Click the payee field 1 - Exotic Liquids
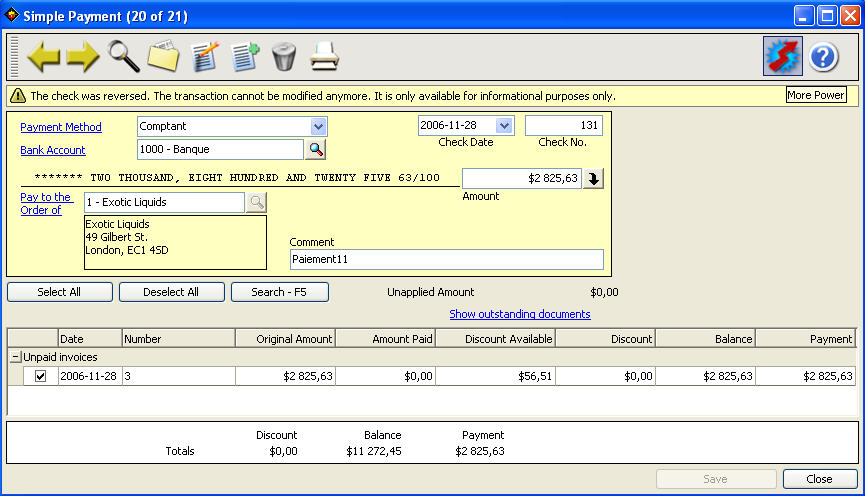The image size is (865, 496). pyautogui.click(x=164, y=202)
